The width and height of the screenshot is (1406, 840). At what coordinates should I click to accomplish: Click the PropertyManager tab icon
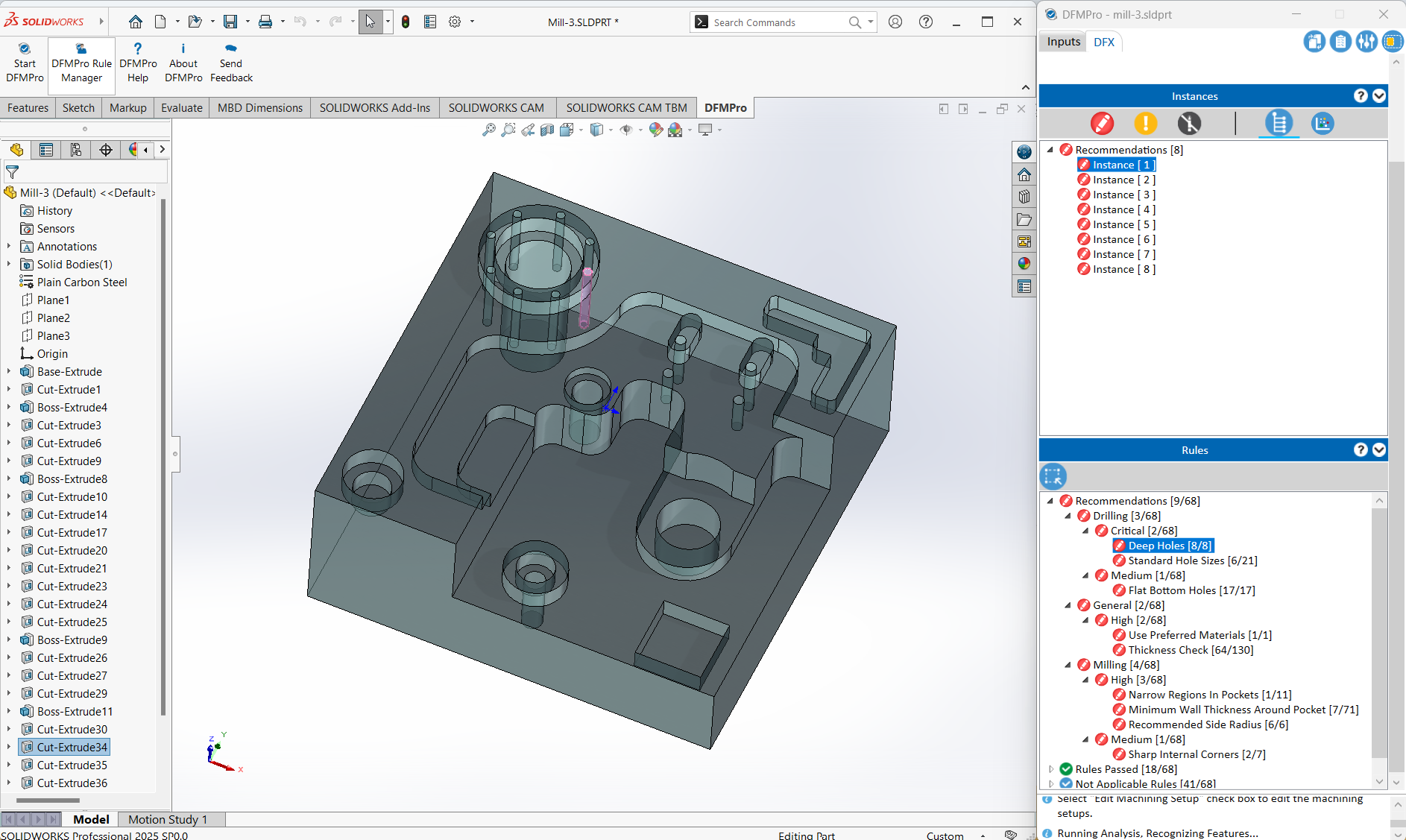click(46, 150)
